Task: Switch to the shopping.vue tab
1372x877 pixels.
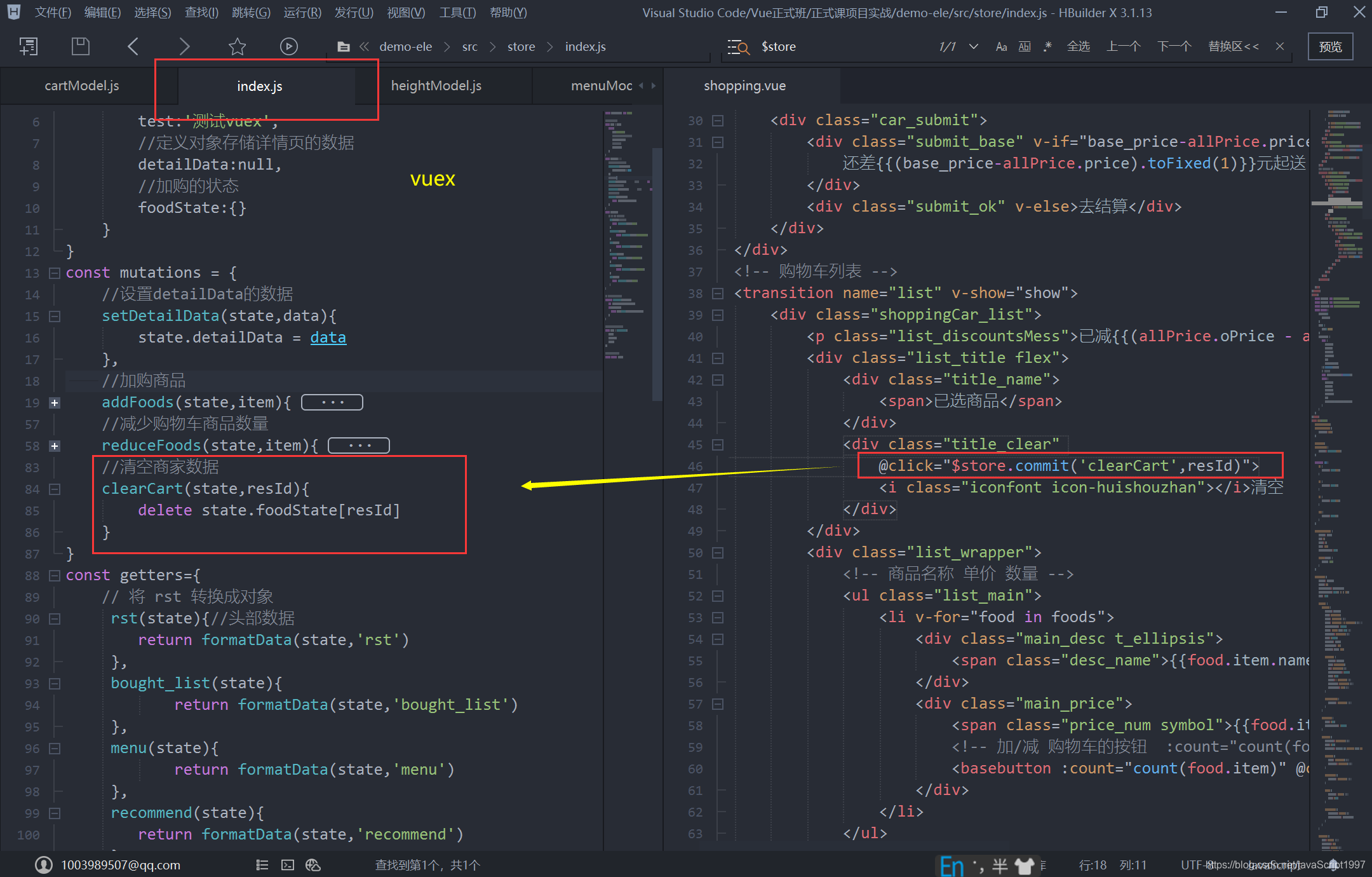Action: click(x=745, y=86)
